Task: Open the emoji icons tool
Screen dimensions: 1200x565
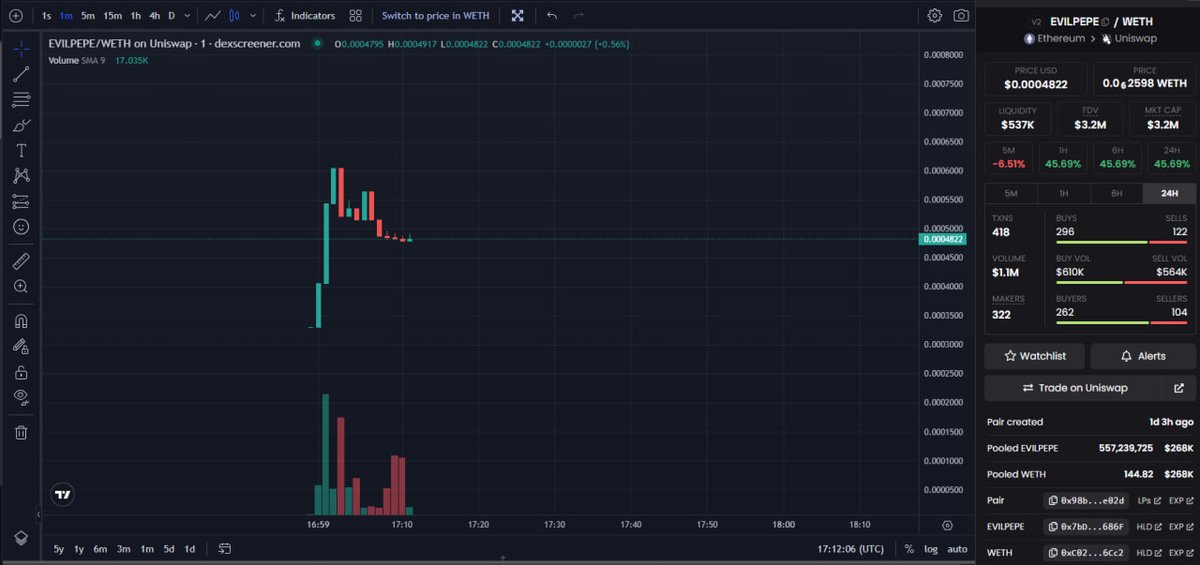Action: pos(21,227)
